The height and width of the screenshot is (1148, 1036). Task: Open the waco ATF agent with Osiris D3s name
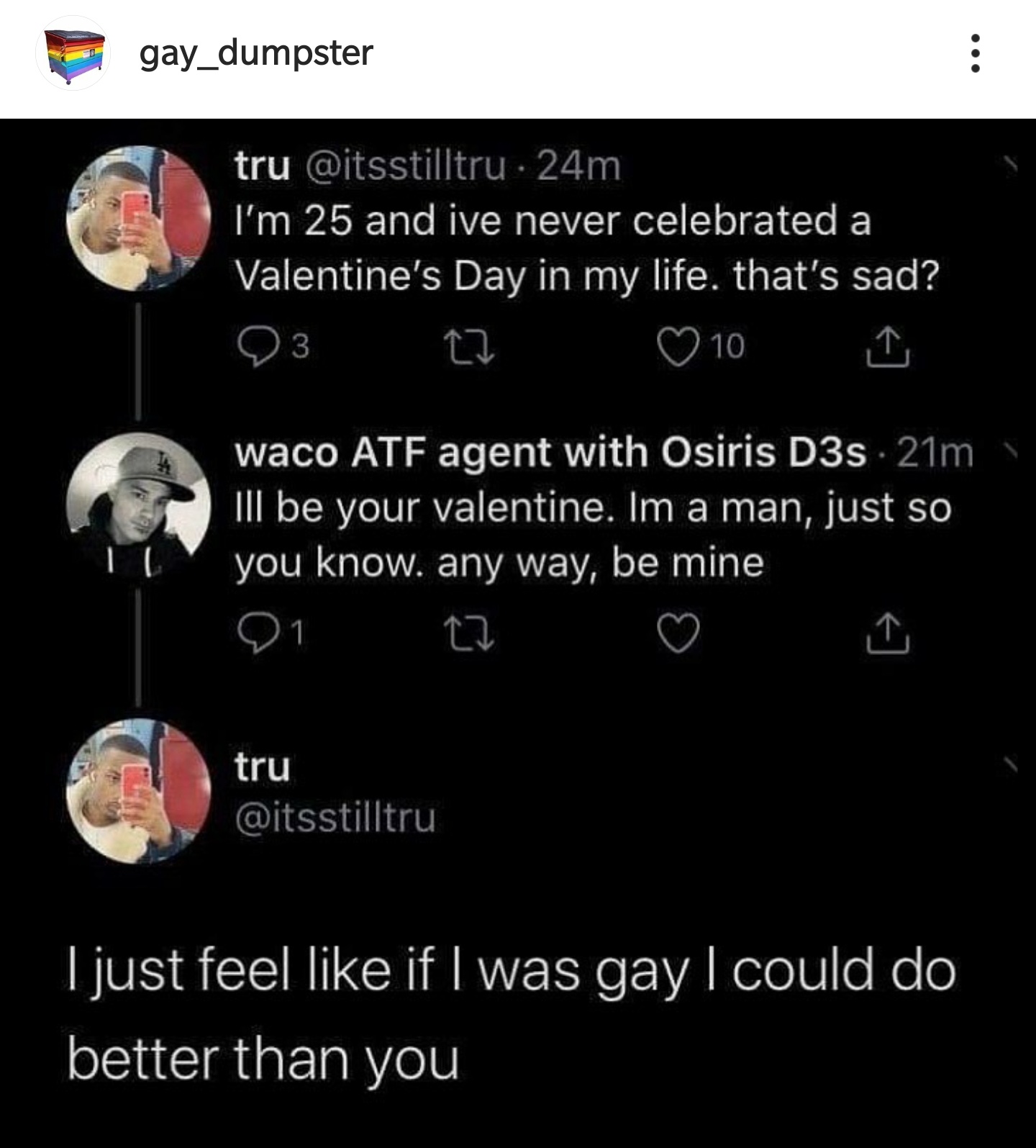click(550, 453)
